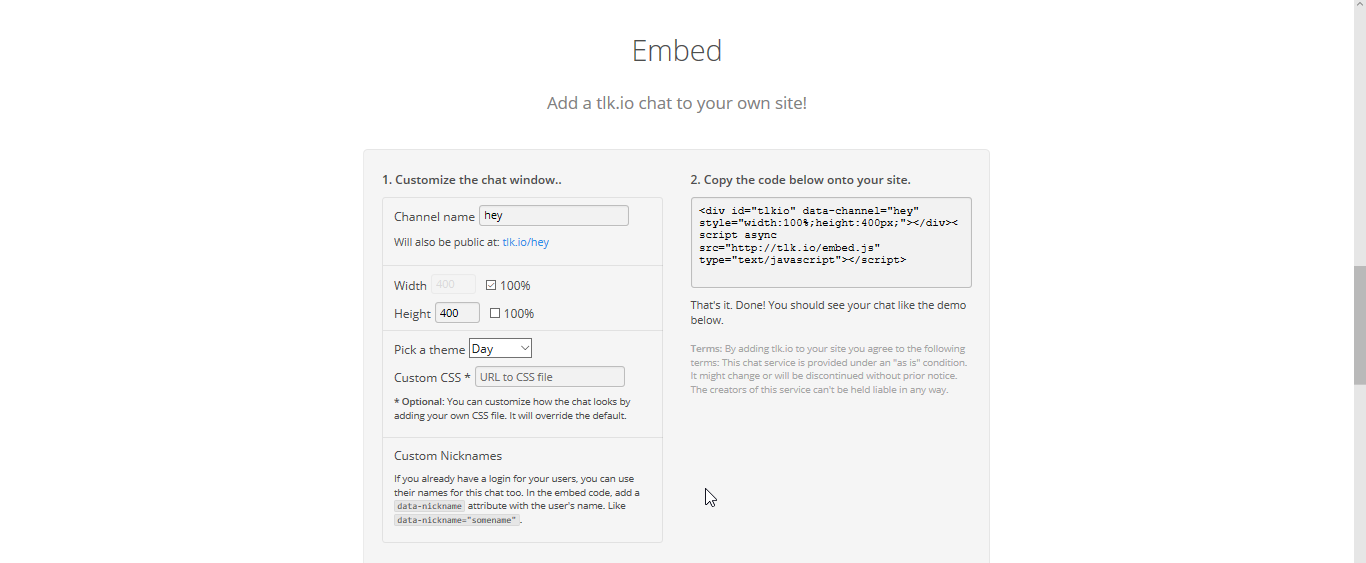This screenshot has width=1366, height=563.
Task: Click the Channel name label
Action: (434, 217)
